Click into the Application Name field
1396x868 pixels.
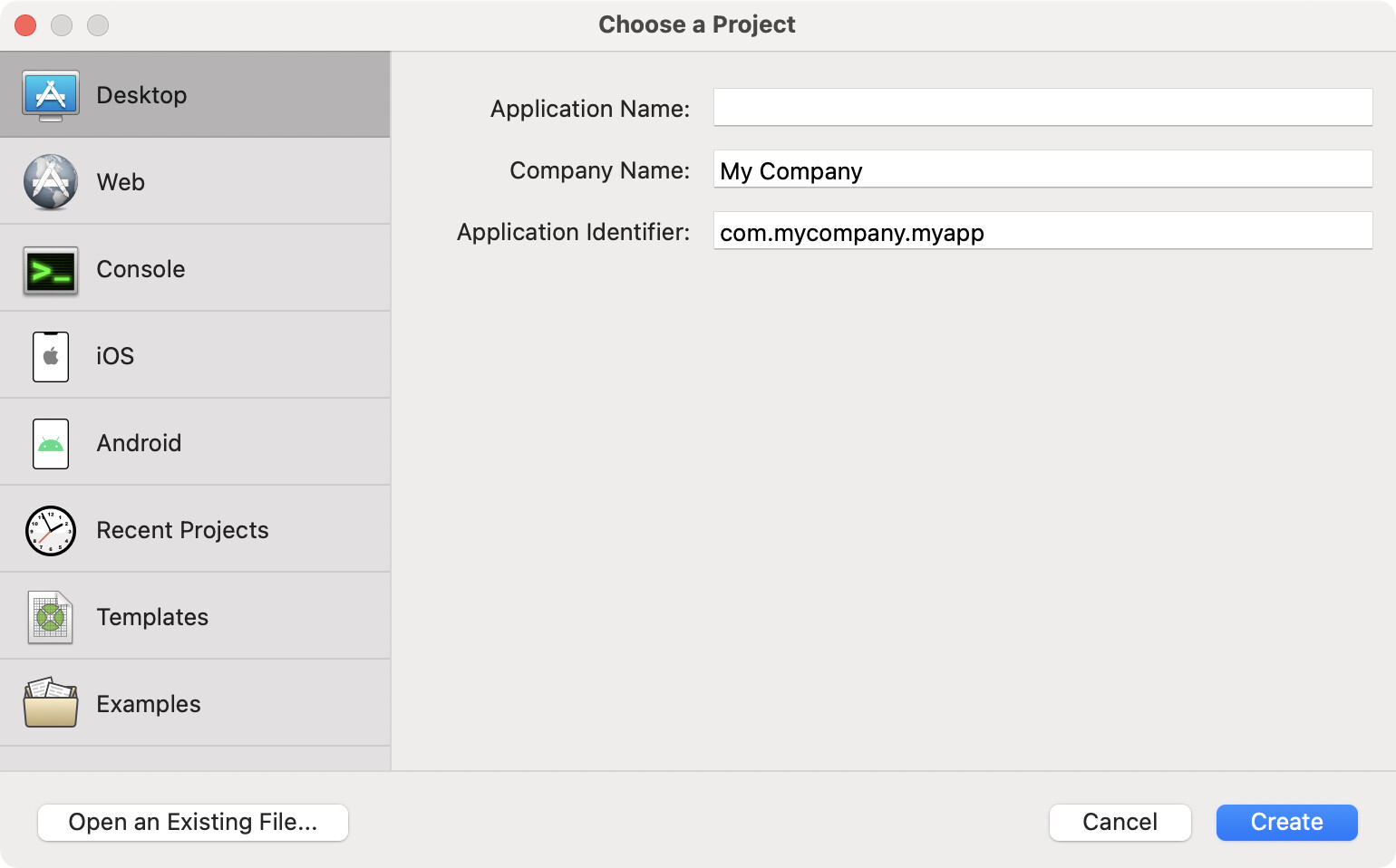1042,108
